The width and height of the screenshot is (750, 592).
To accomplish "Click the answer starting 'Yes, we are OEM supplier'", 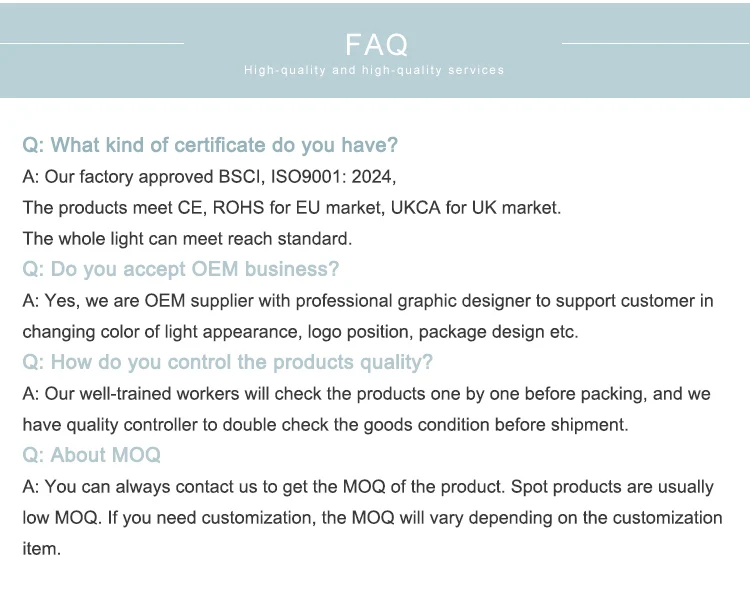I will tap(368, 301).
